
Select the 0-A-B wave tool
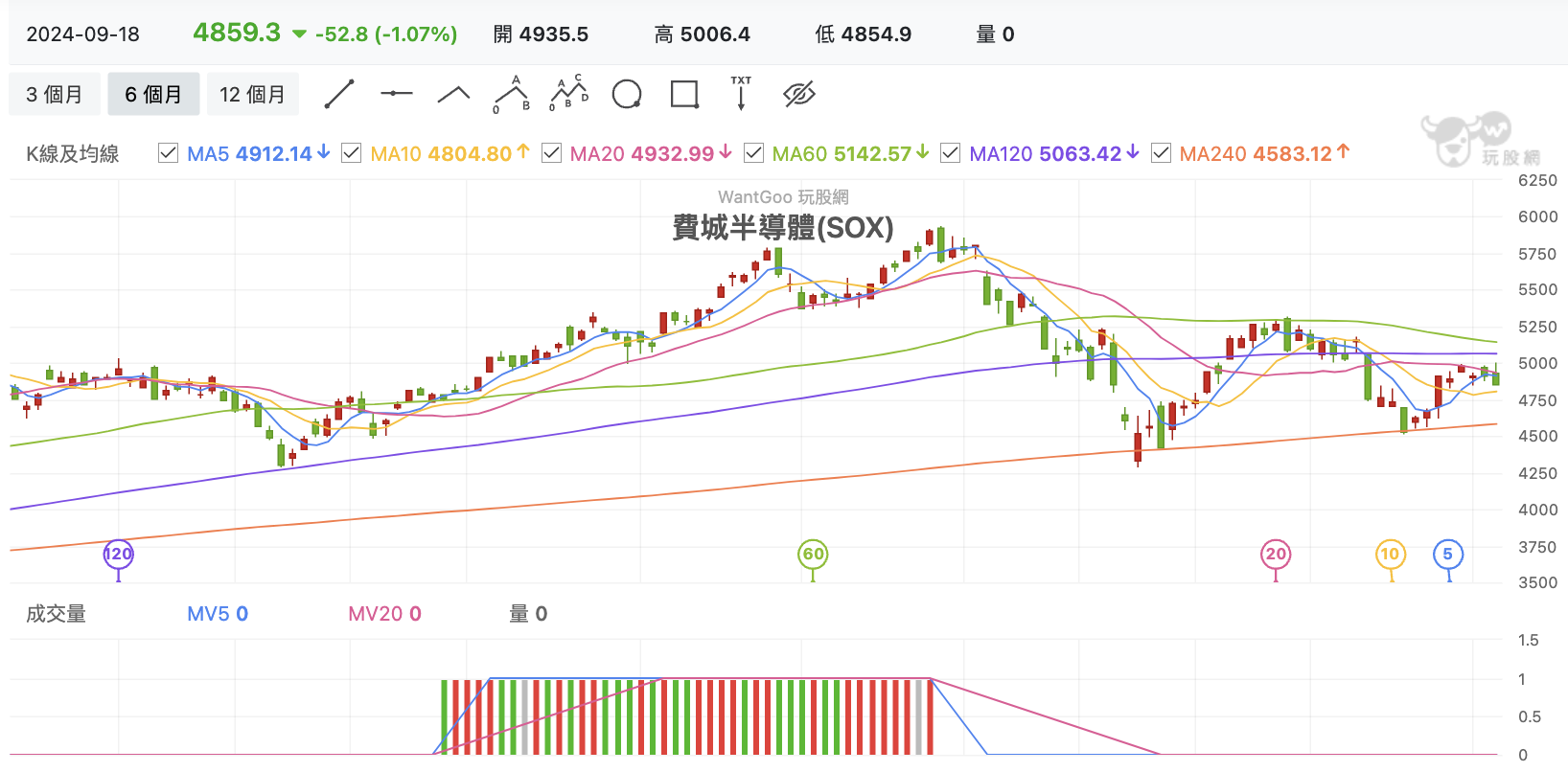click(x=512, y=94)
